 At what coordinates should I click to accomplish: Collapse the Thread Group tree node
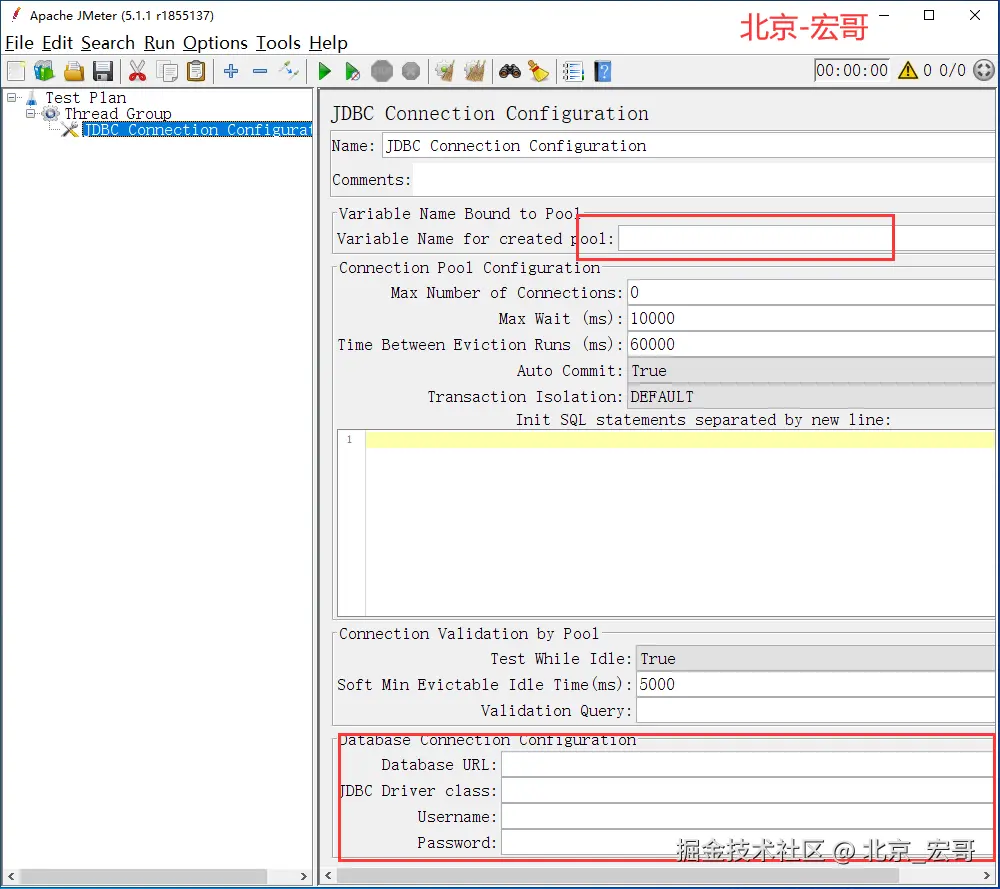(x=31, y=113)
